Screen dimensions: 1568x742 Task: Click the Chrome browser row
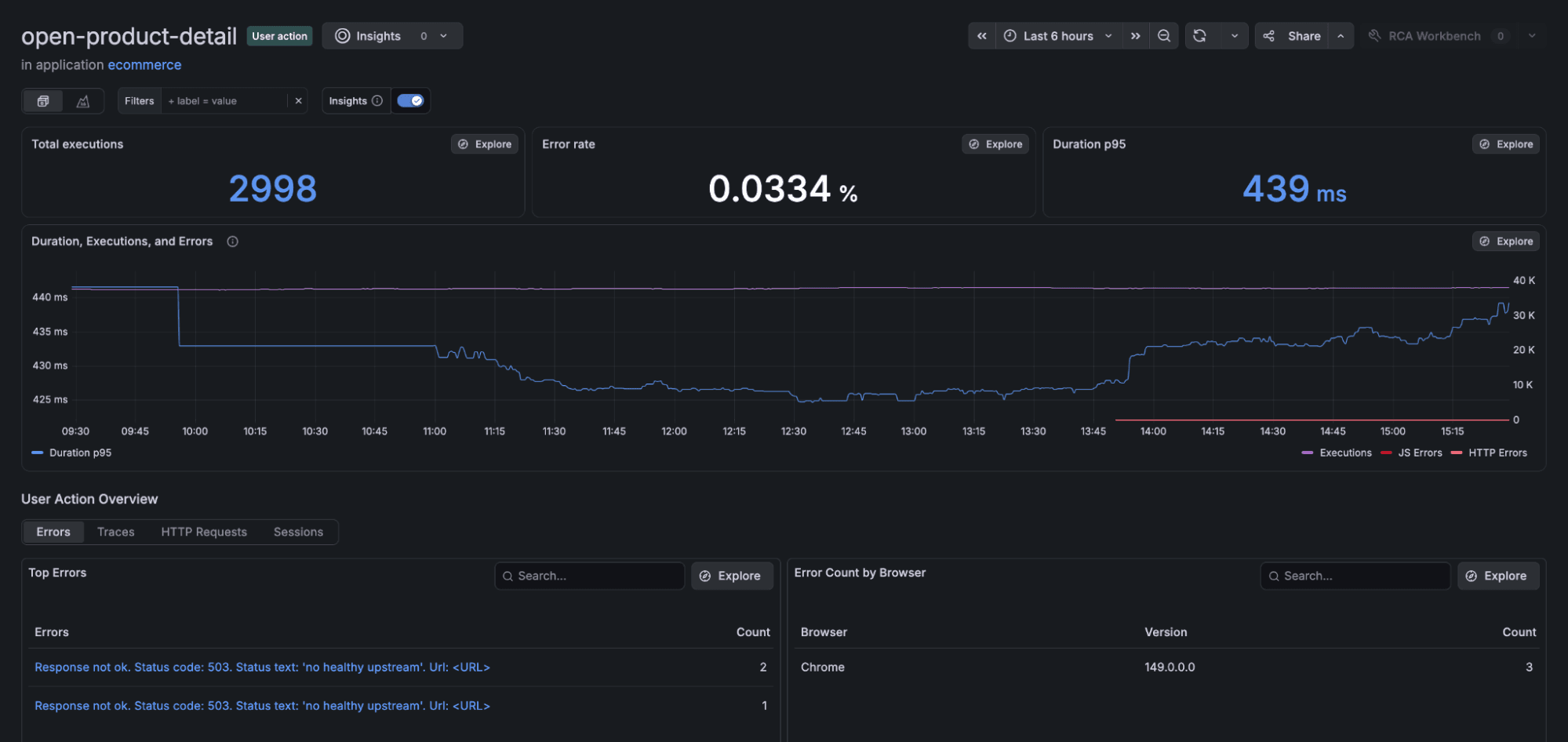1166,667
